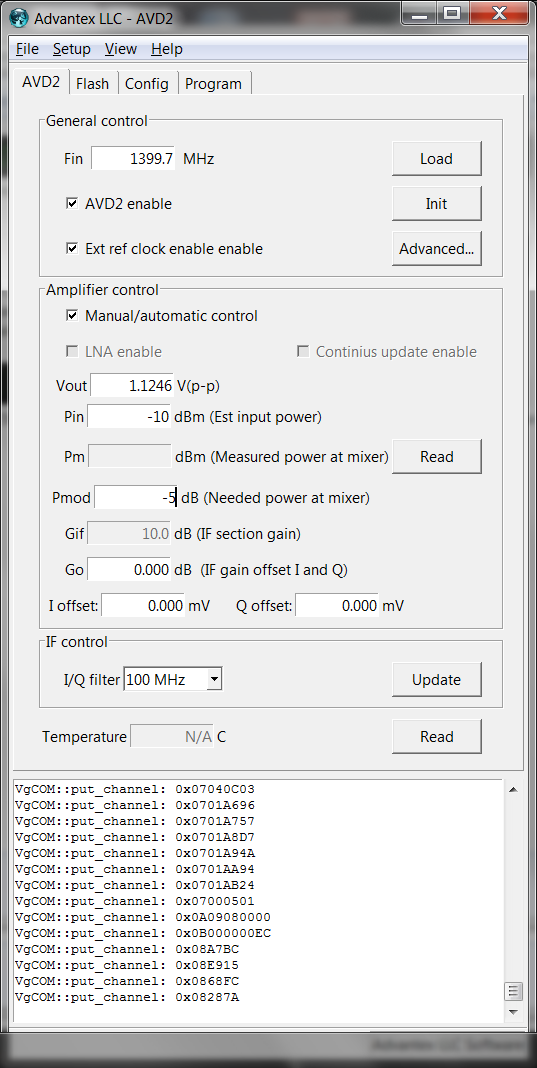Toggle Manual/automatic control checkbox
Screen dimensions: 537x1068
click(x=72, y=316)
